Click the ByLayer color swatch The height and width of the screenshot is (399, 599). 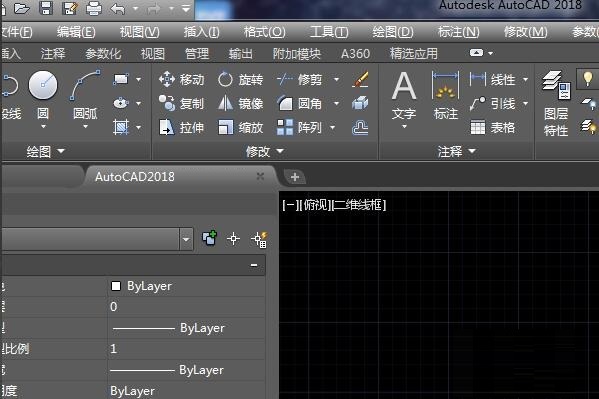coord(116,286)
